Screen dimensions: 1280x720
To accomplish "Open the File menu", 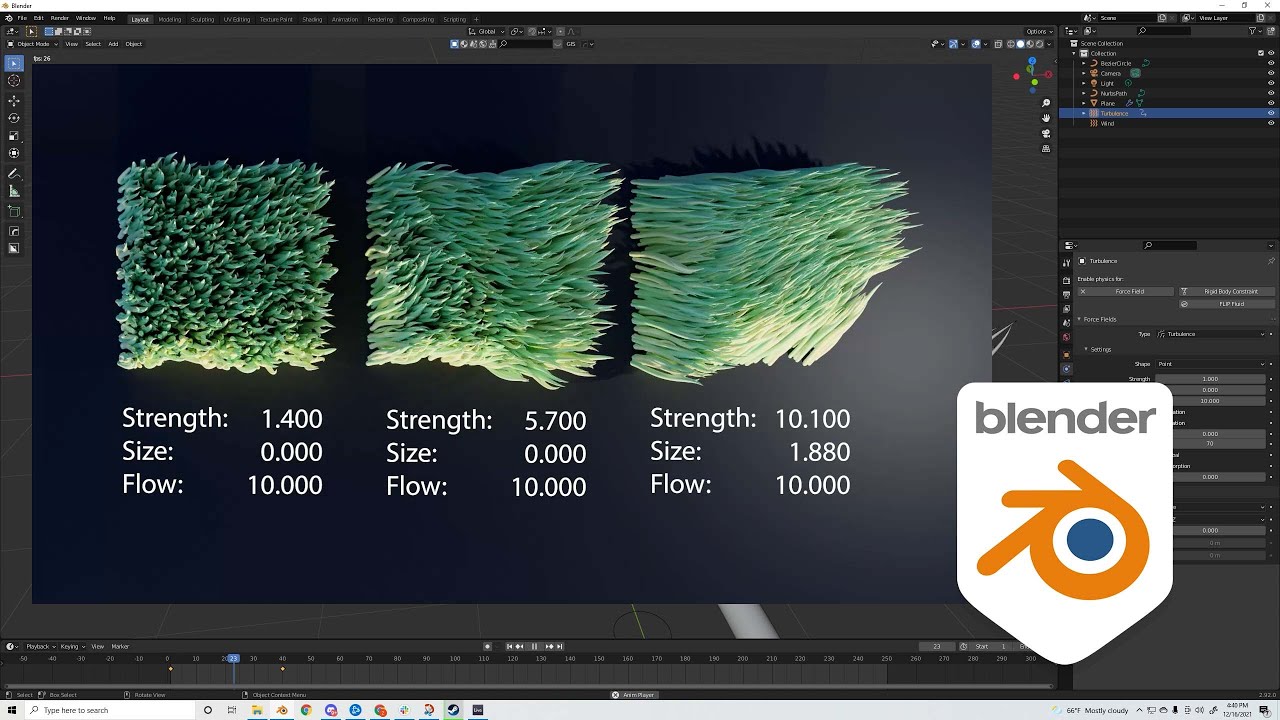I will [22, 18].
